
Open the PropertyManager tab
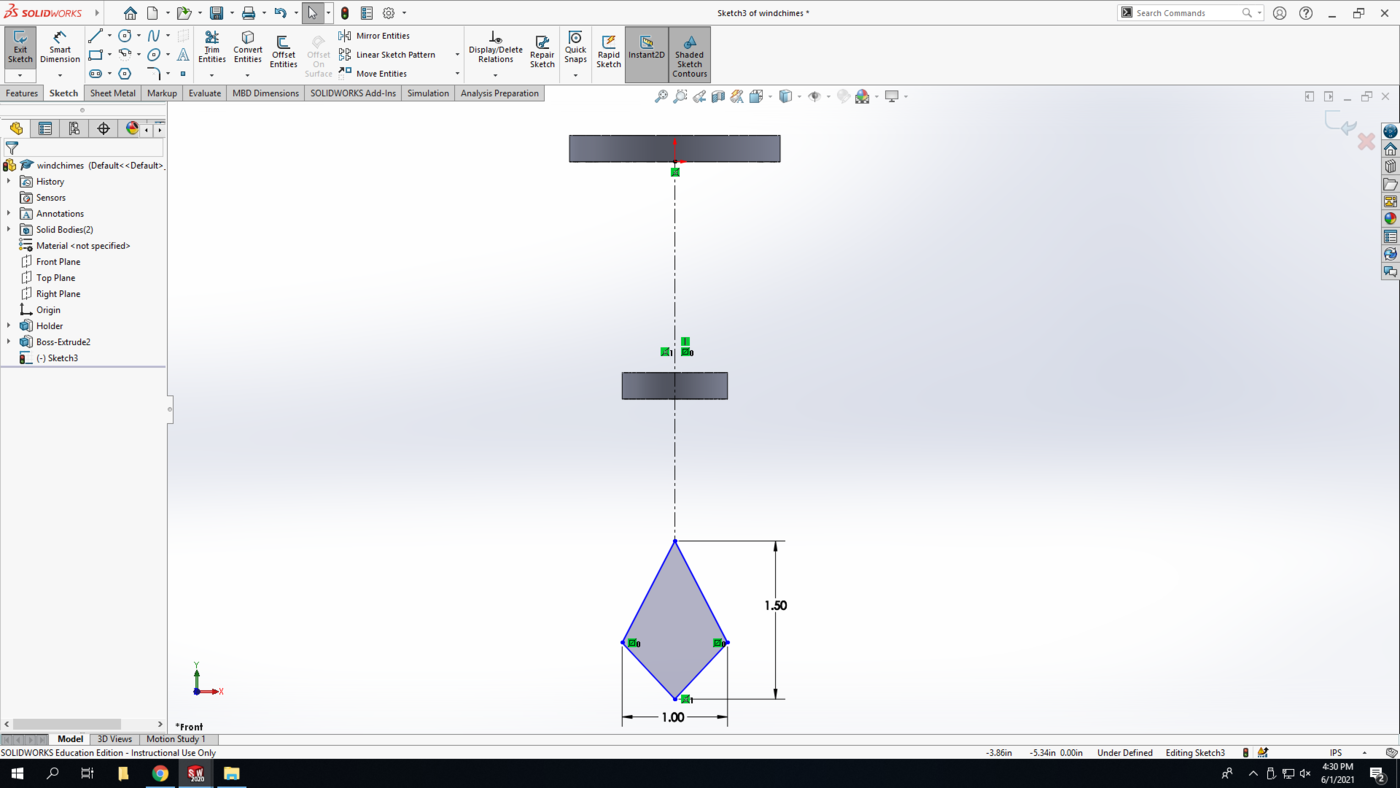pos(45,128)
